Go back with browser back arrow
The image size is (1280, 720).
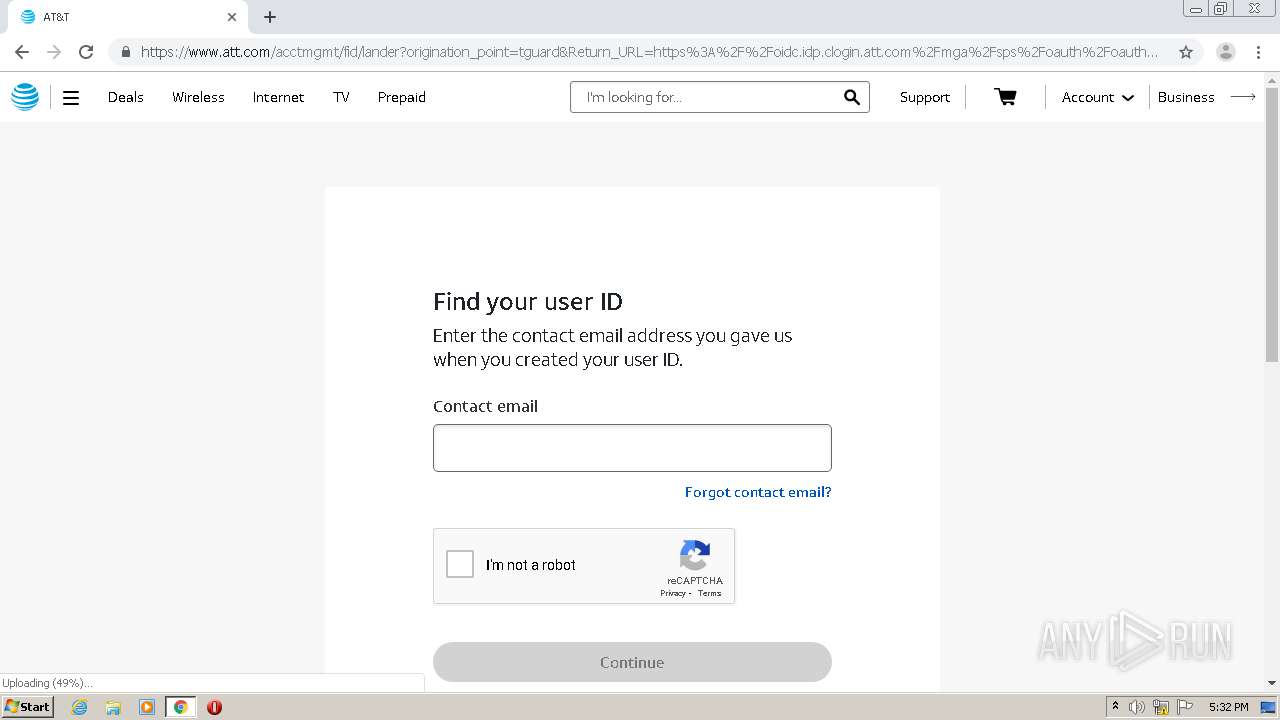pyautogui.click(x=22, y=52)
